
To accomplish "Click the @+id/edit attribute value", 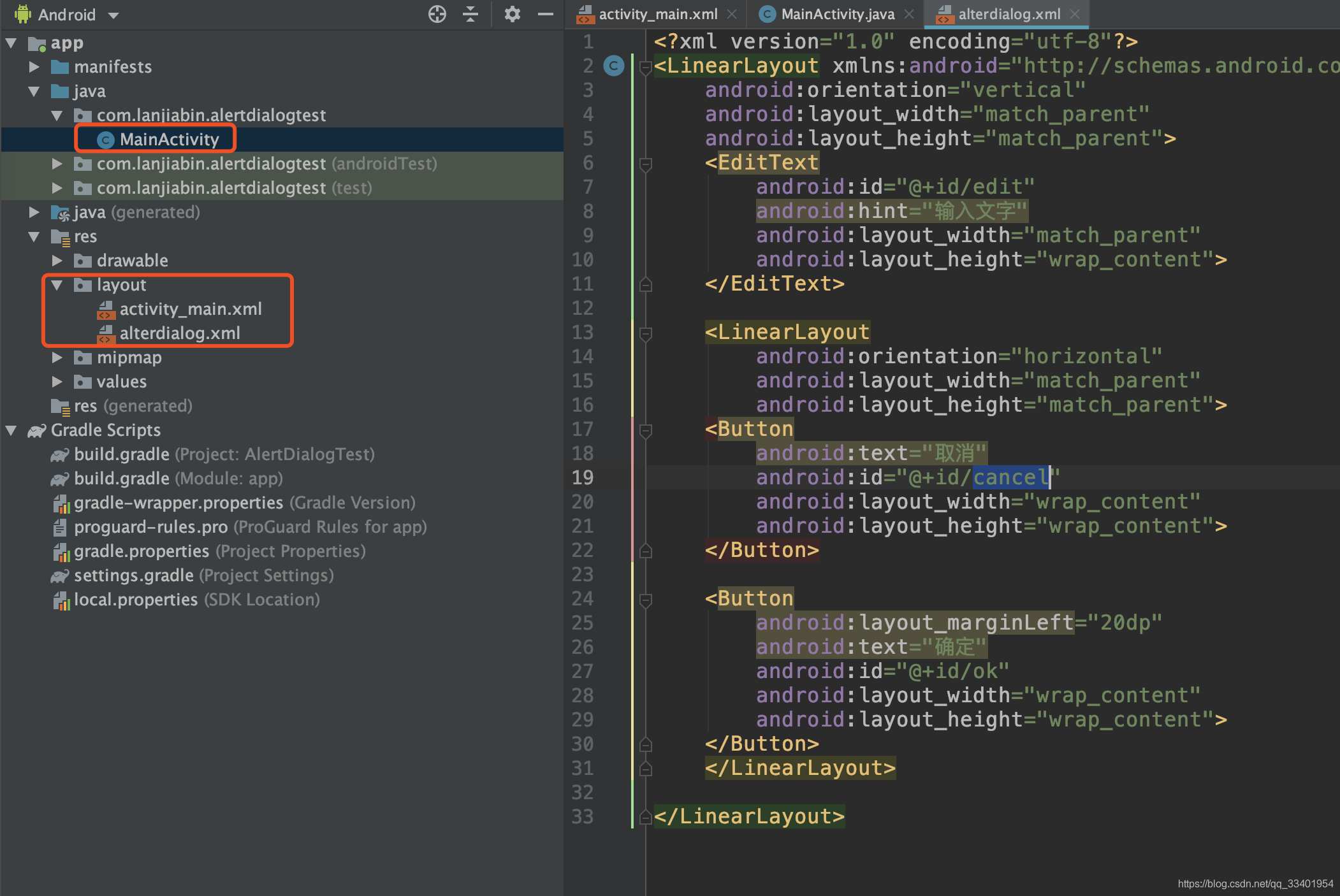I will (x=965, y=187).
